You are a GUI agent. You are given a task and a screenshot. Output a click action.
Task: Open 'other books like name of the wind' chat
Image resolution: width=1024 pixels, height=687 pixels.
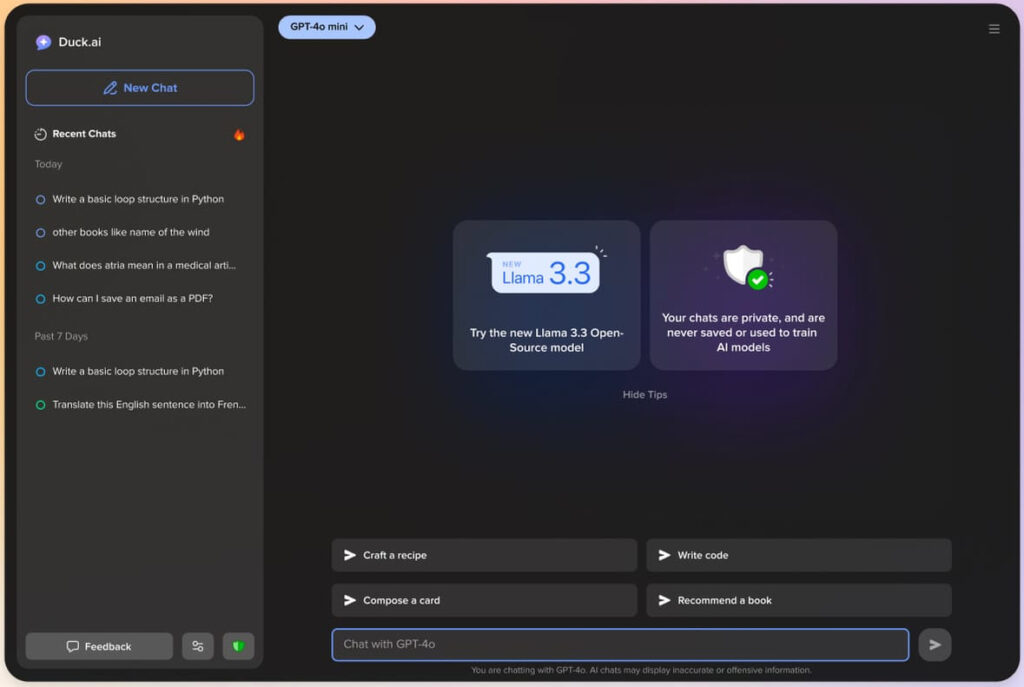click(131, 232)
